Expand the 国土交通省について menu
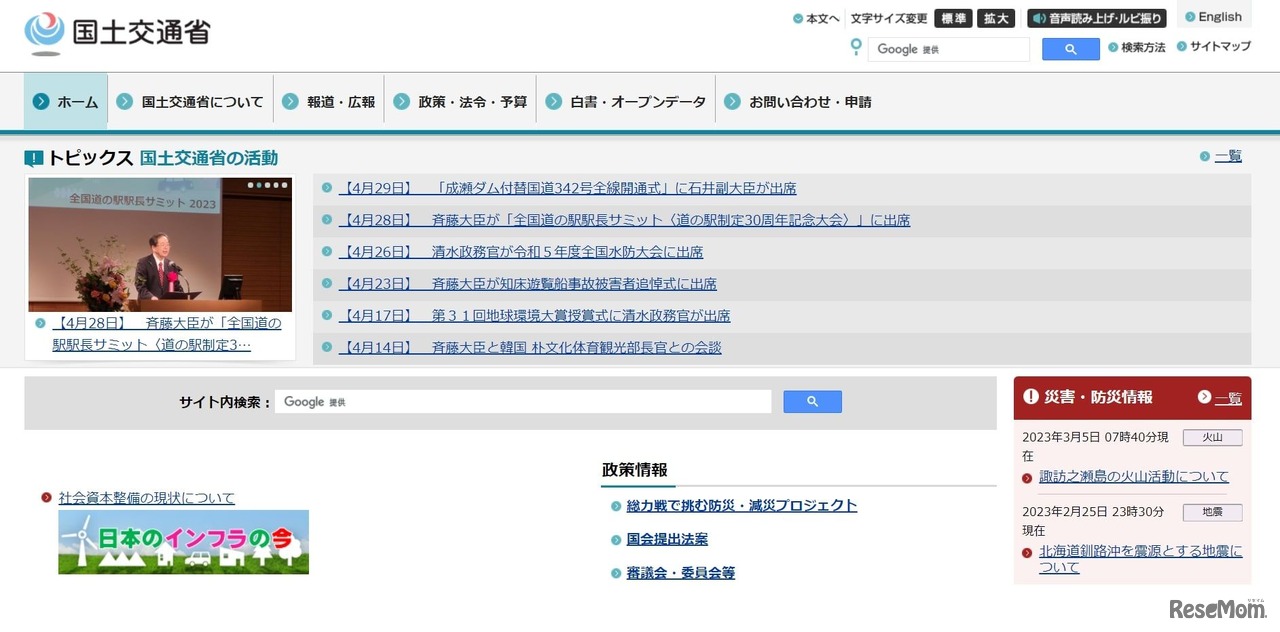1280x632 pixels. [x=190, y=102]
